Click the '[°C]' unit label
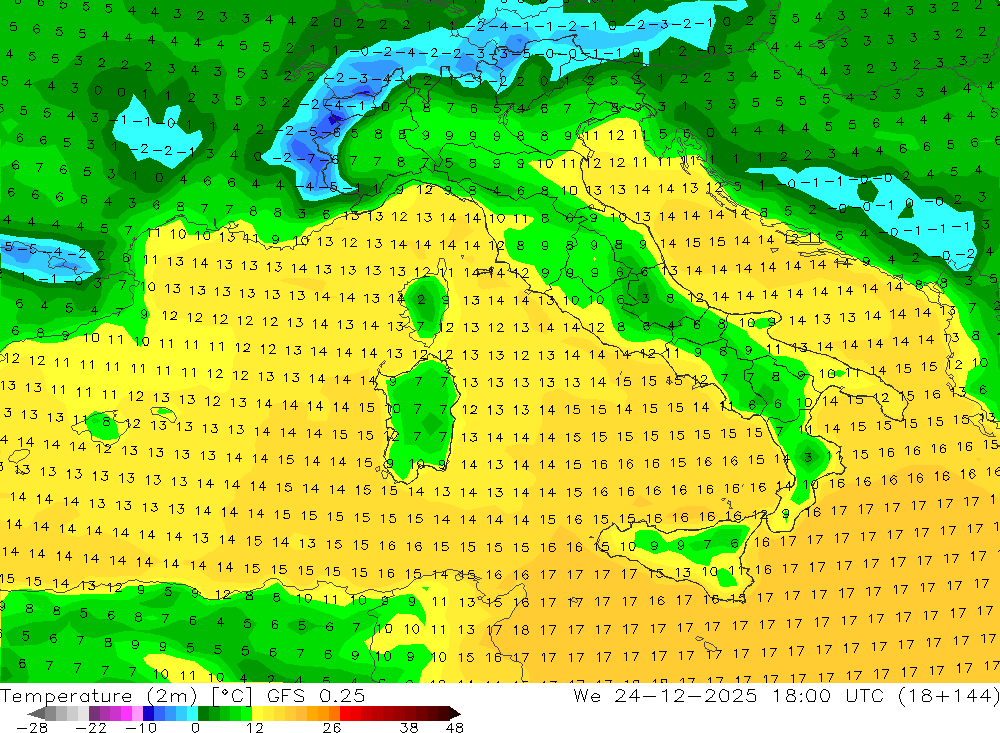The height and width of the screenshot is (733, 1000). point(232,696)
